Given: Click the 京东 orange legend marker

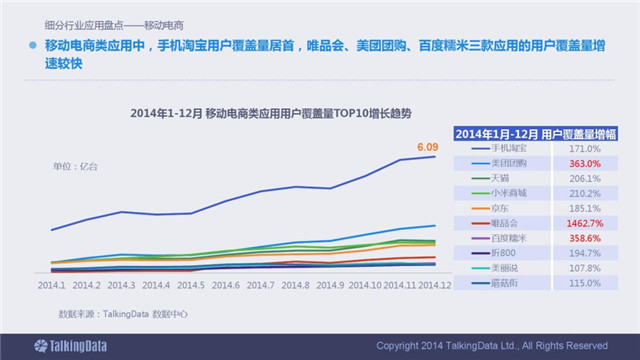Looking at the screenshot, I should [x=480, y=209].
